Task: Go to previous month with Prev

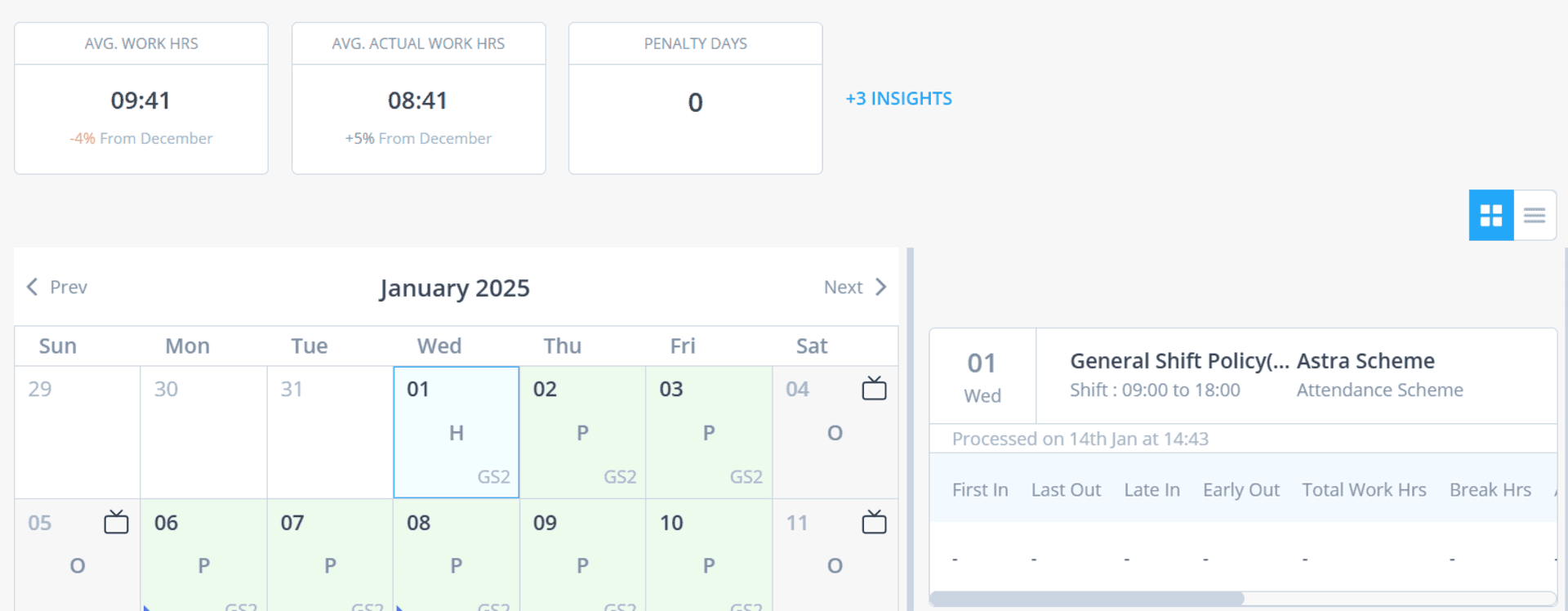Action: click(56, 287)
